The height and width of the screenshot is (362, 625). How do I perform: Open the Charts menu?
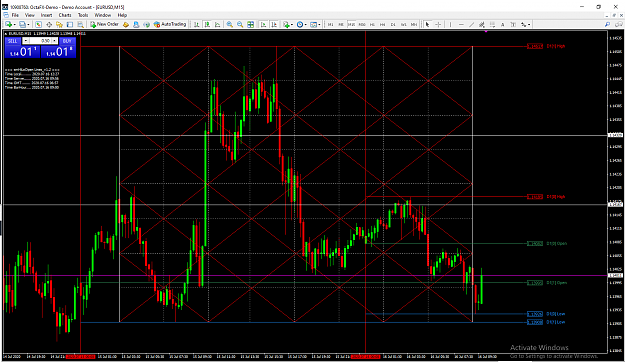65,15
